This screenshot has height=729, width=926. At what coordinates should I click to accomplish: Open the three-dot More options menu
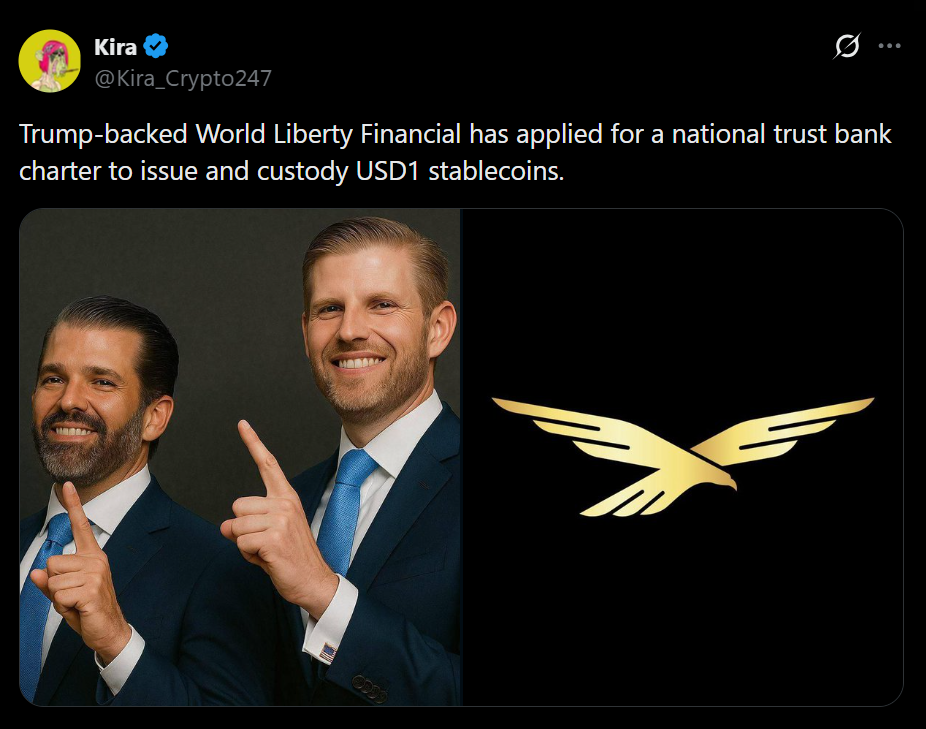(x=889, y=46)
